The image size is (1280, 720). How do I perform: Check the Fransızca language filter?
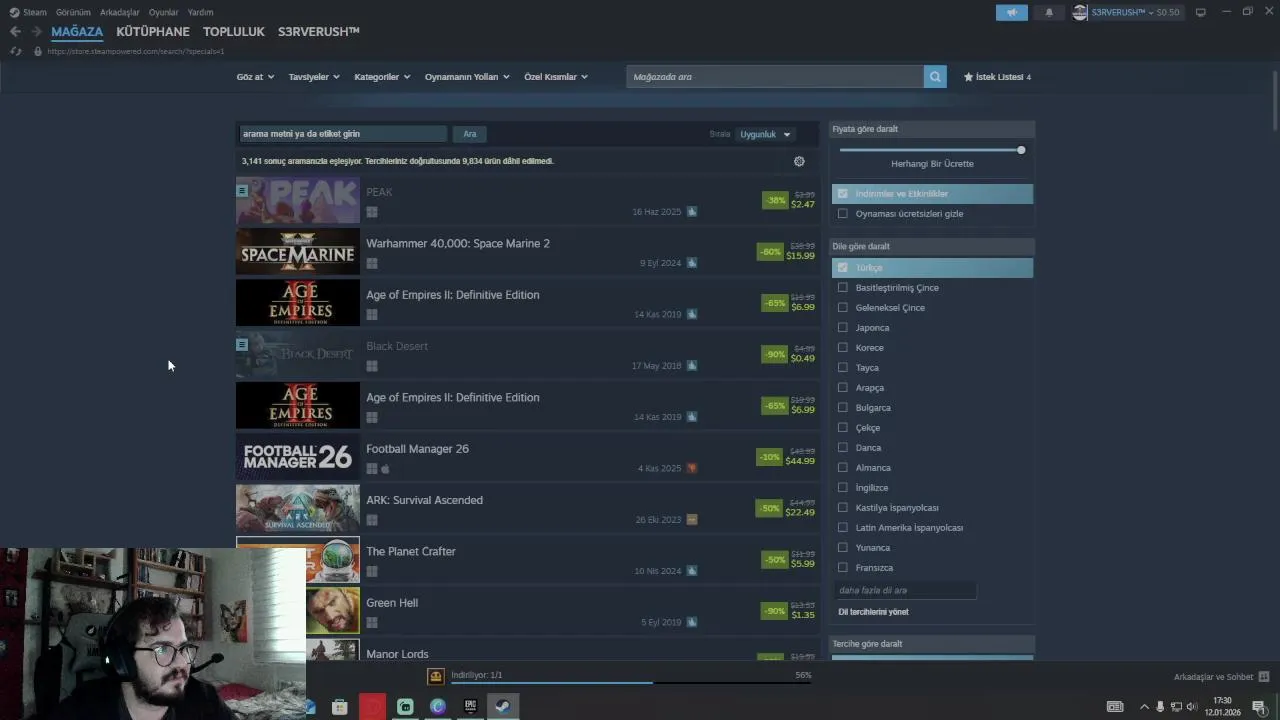click(x=843, y=568)
